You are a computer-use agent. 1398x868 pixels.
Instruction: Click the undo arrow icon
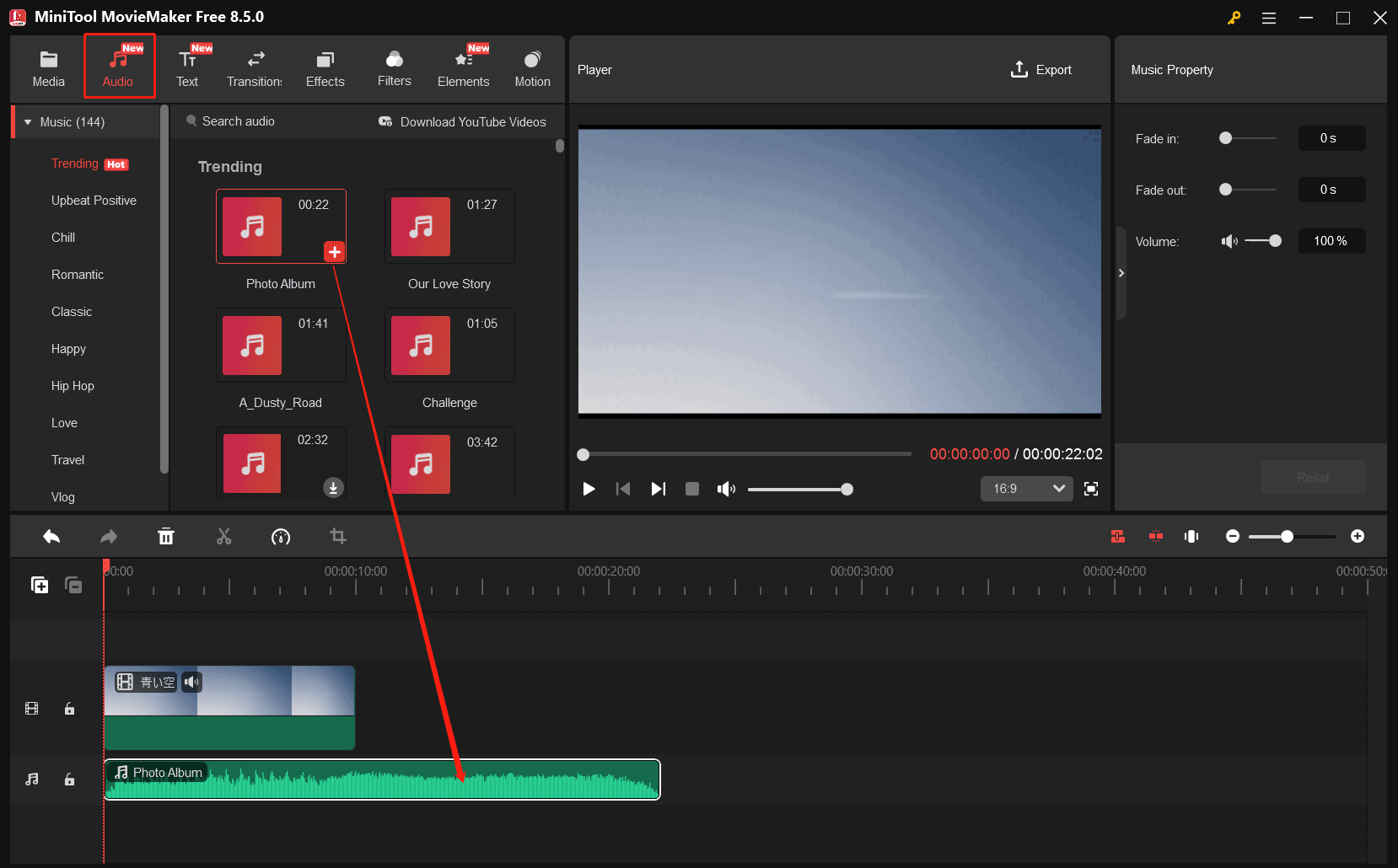51,536
